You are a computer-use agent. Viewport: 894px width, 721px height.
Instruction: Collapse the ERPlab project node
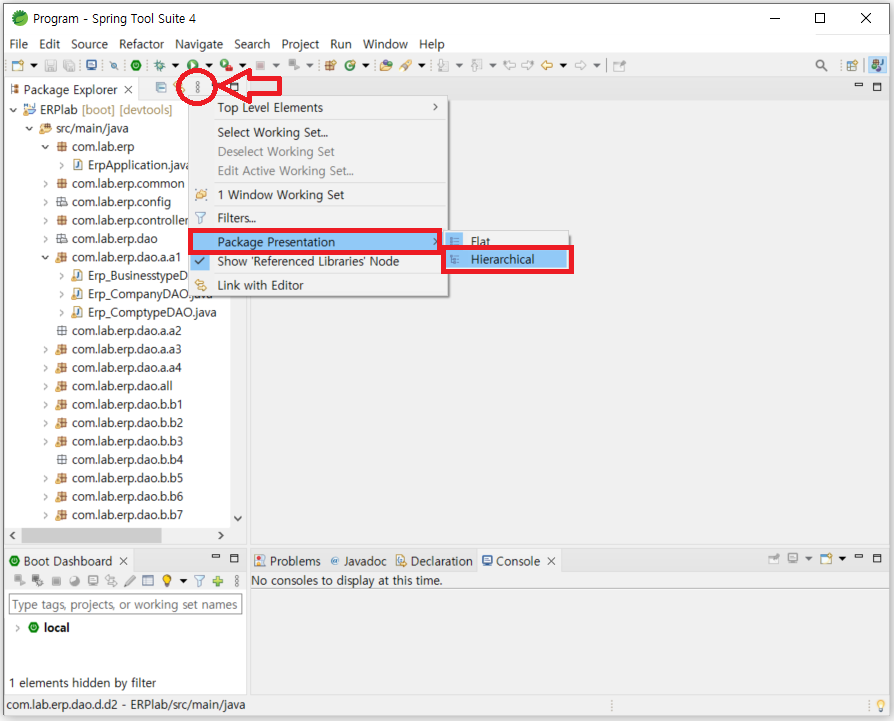pyautogui.click(x=13, y=110)
